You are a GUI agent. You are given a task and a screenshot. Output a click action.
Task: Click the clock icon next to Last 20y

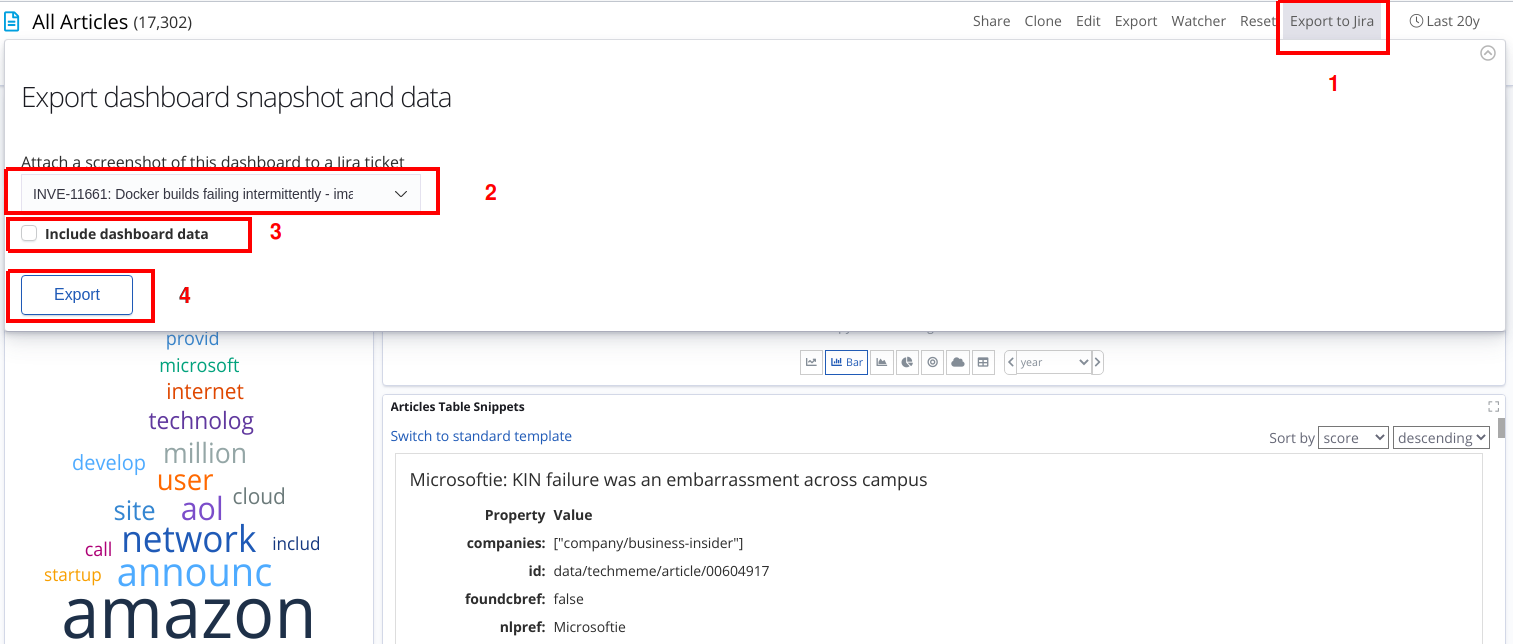[1415, 20]
